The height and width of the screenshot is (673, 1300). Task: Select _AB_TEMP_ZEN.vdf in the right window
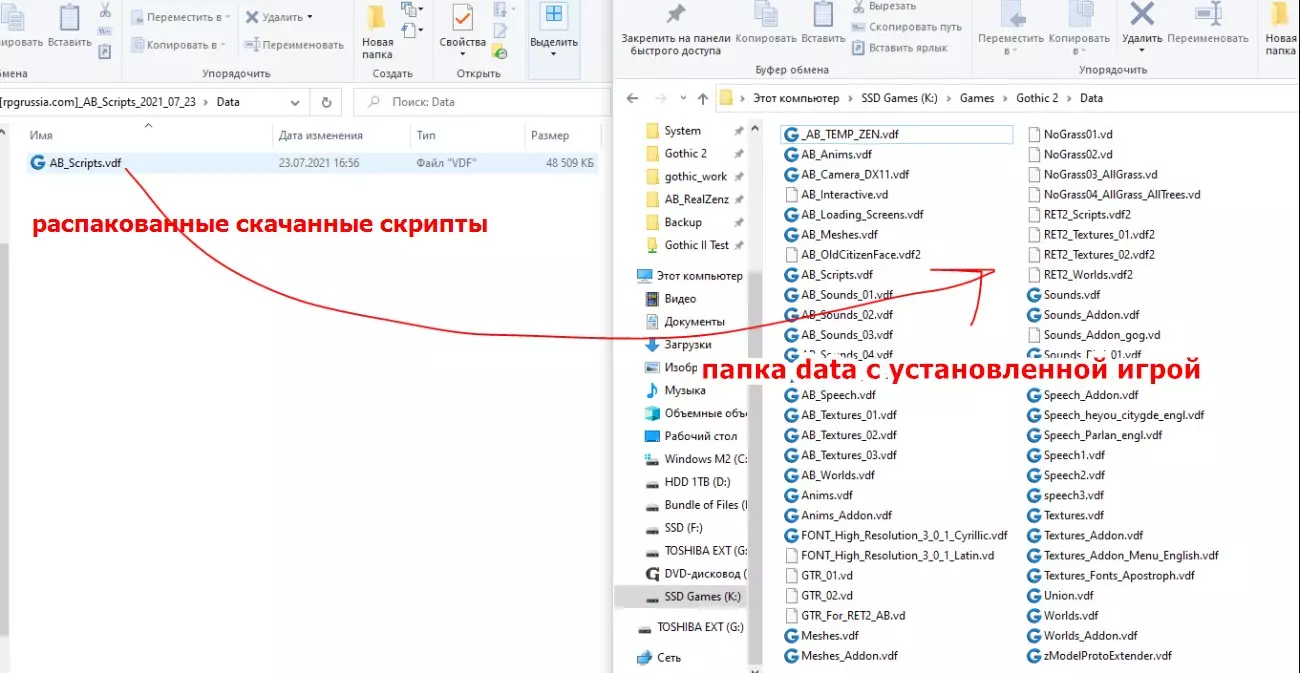tap(897, 134)
